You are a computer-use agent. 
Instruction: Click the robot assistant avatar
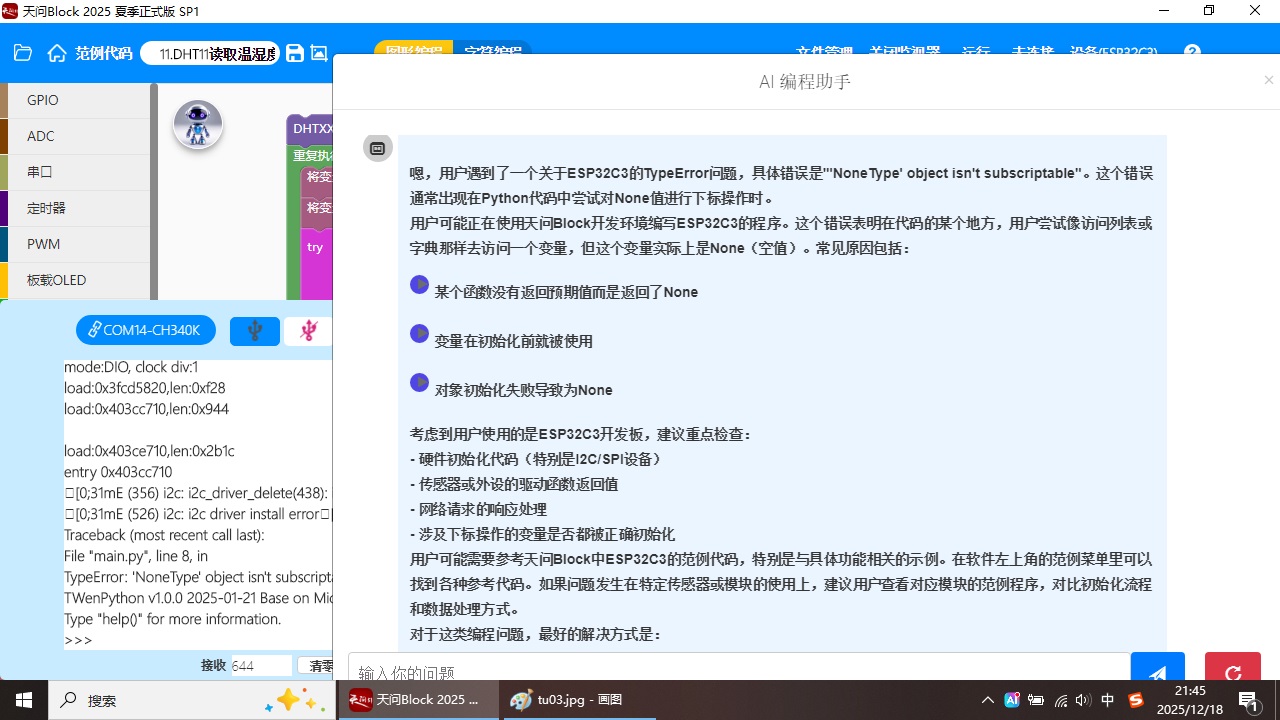point(198,125)
